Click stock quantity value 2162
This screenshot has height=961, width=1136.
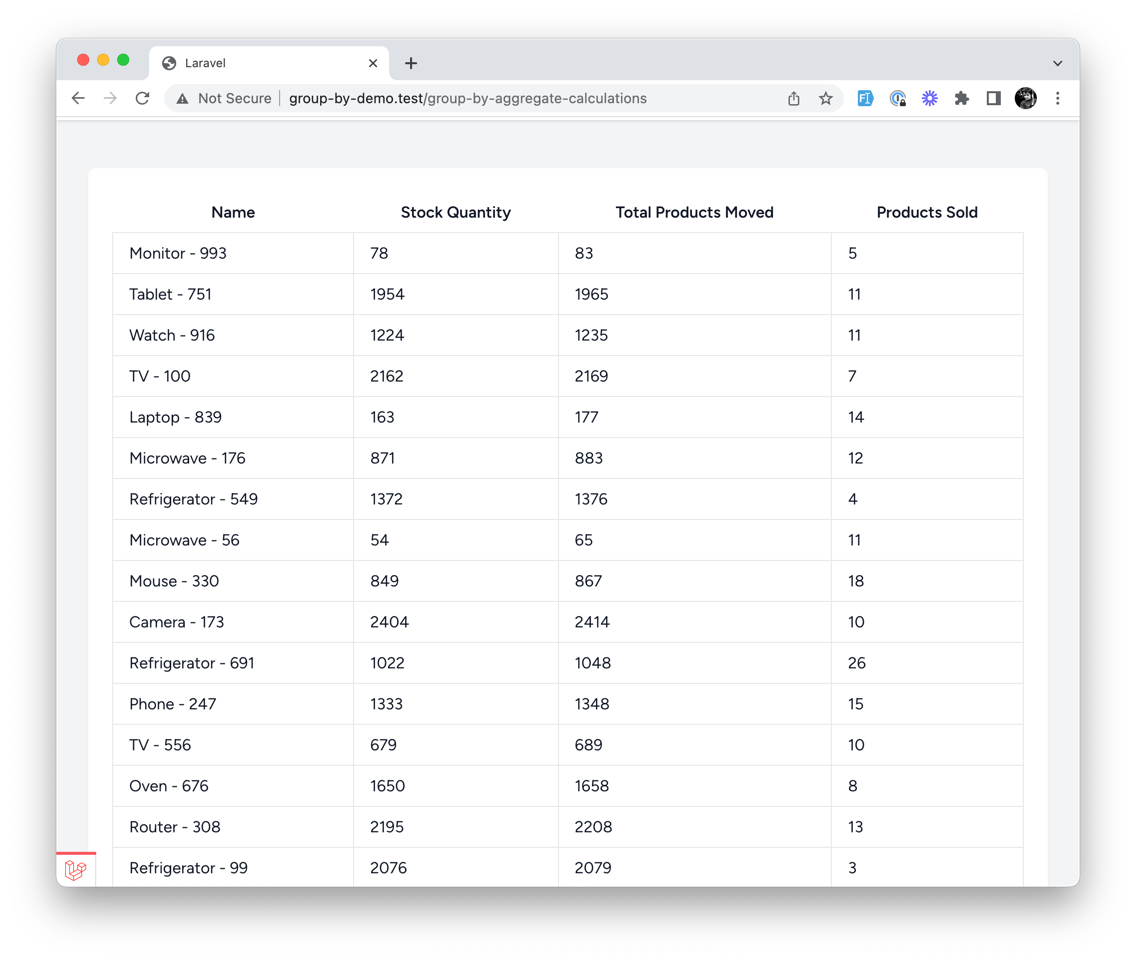pos(387,376)
